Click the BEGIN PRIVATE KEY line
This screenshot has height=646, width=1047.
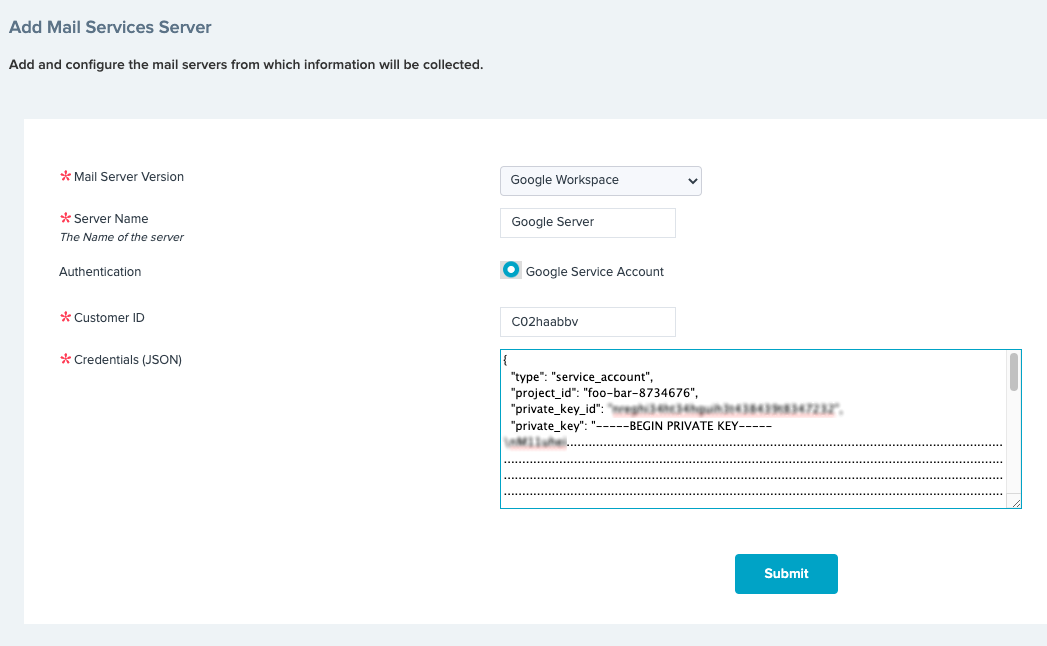641,426
